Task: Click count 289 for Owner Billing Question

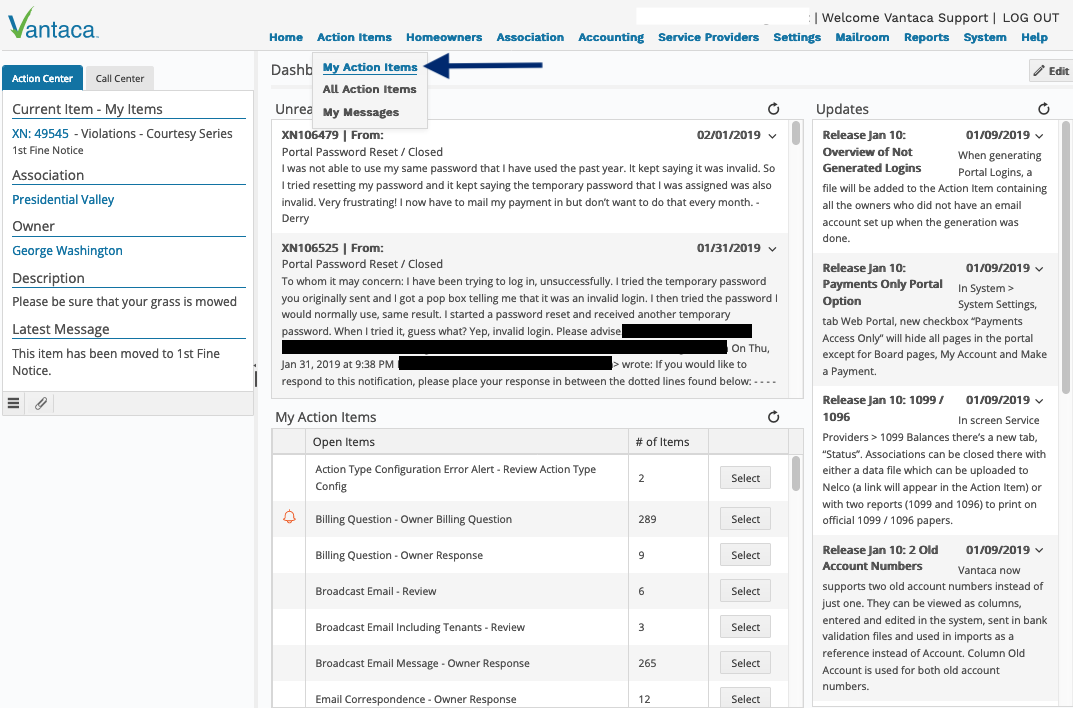Action: 647,519
